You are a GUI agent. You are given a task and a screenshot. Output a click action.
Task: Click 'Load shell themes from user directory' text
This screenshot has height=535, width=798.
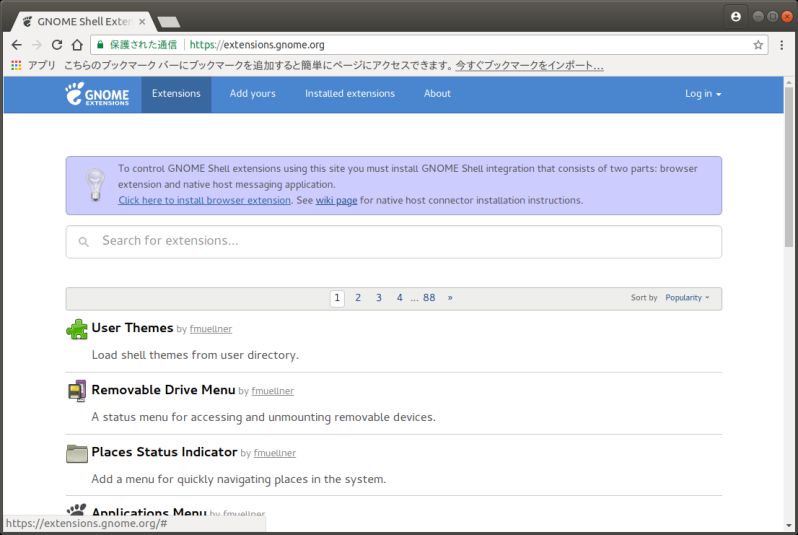point(195,355)
